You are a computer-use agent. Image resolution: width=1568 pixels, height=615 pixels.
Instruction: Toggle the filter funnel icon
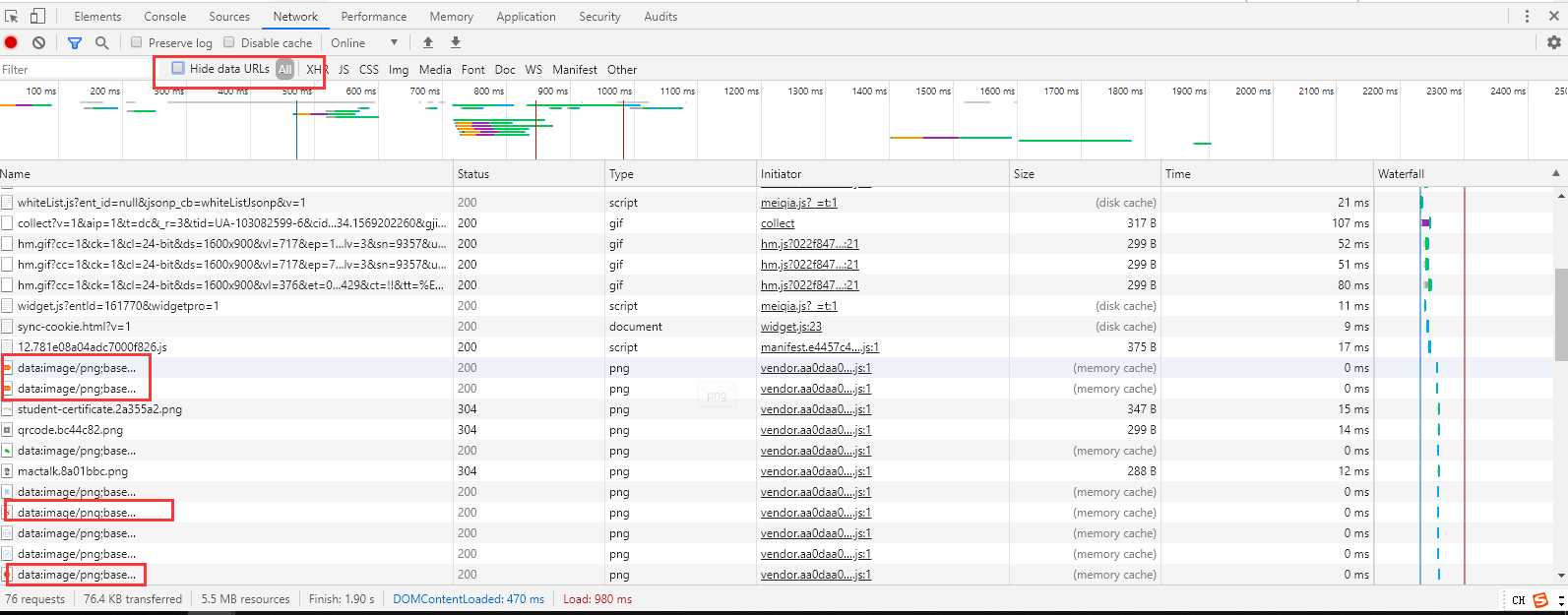pyautogui.click(x=75, y=42)
